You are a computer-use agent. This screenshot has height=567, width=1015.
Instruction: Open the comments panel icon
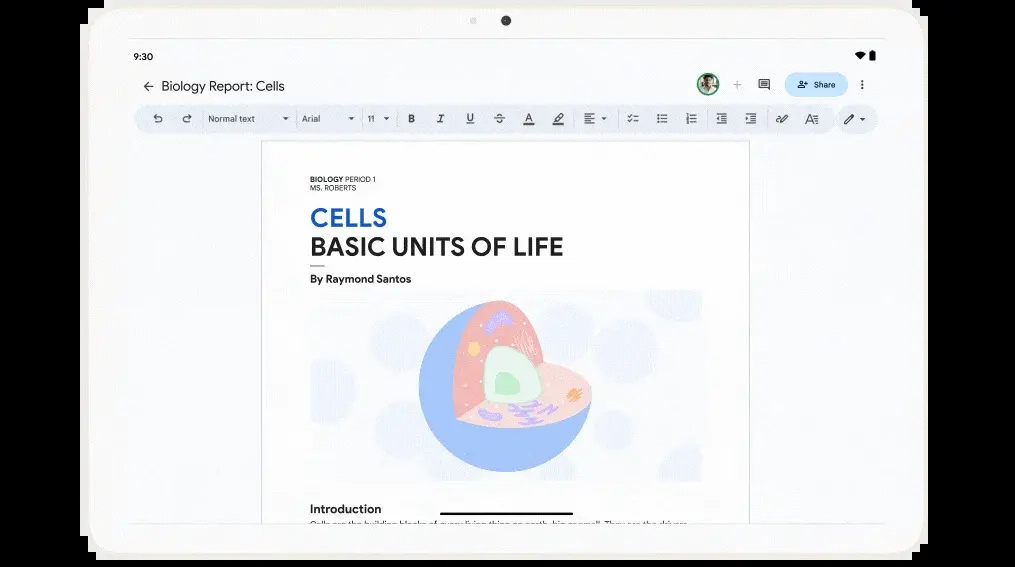tap(764, 85)
